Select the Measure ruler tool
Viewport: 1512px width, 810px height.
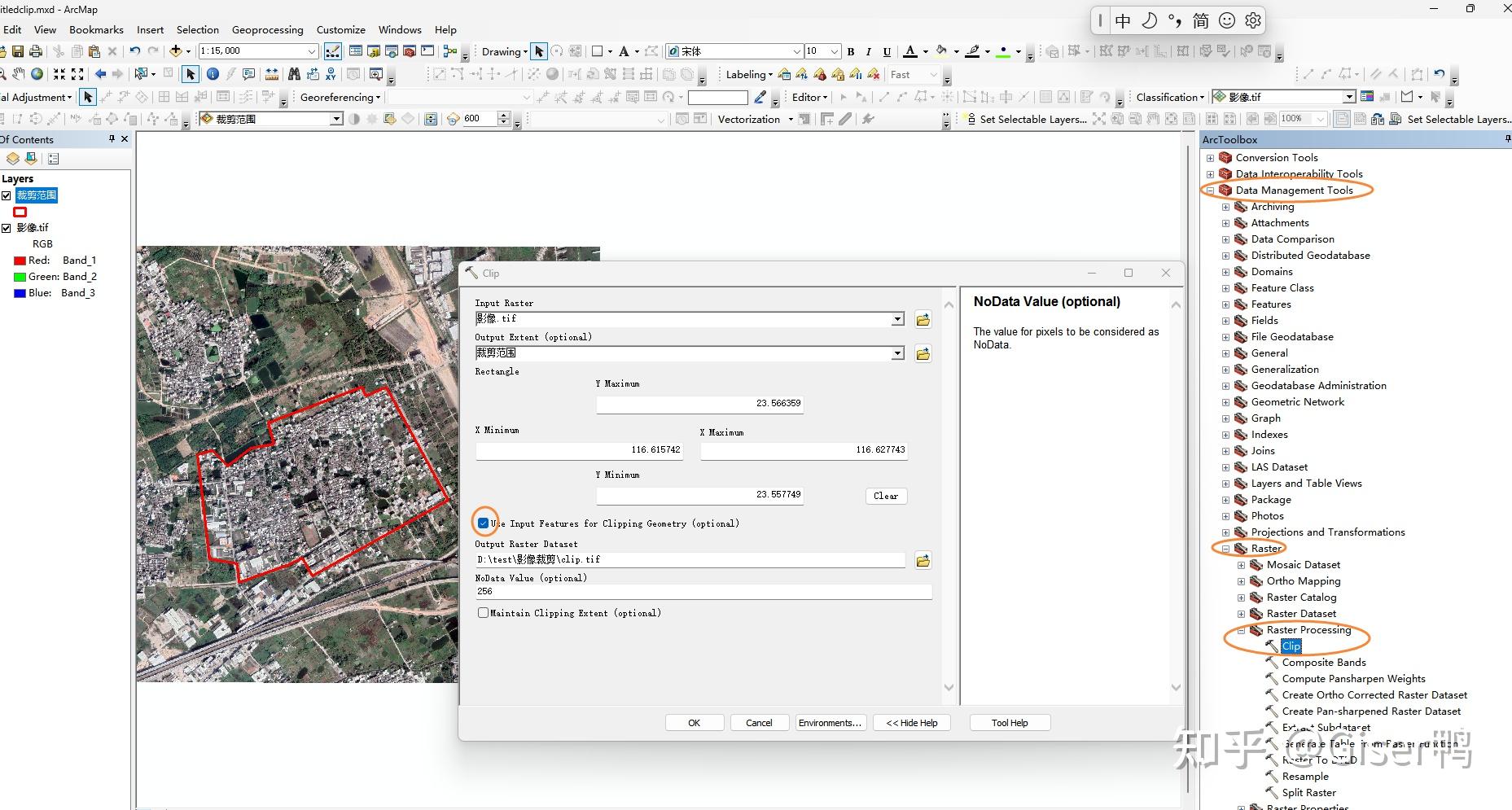click(x=271, y=74)
